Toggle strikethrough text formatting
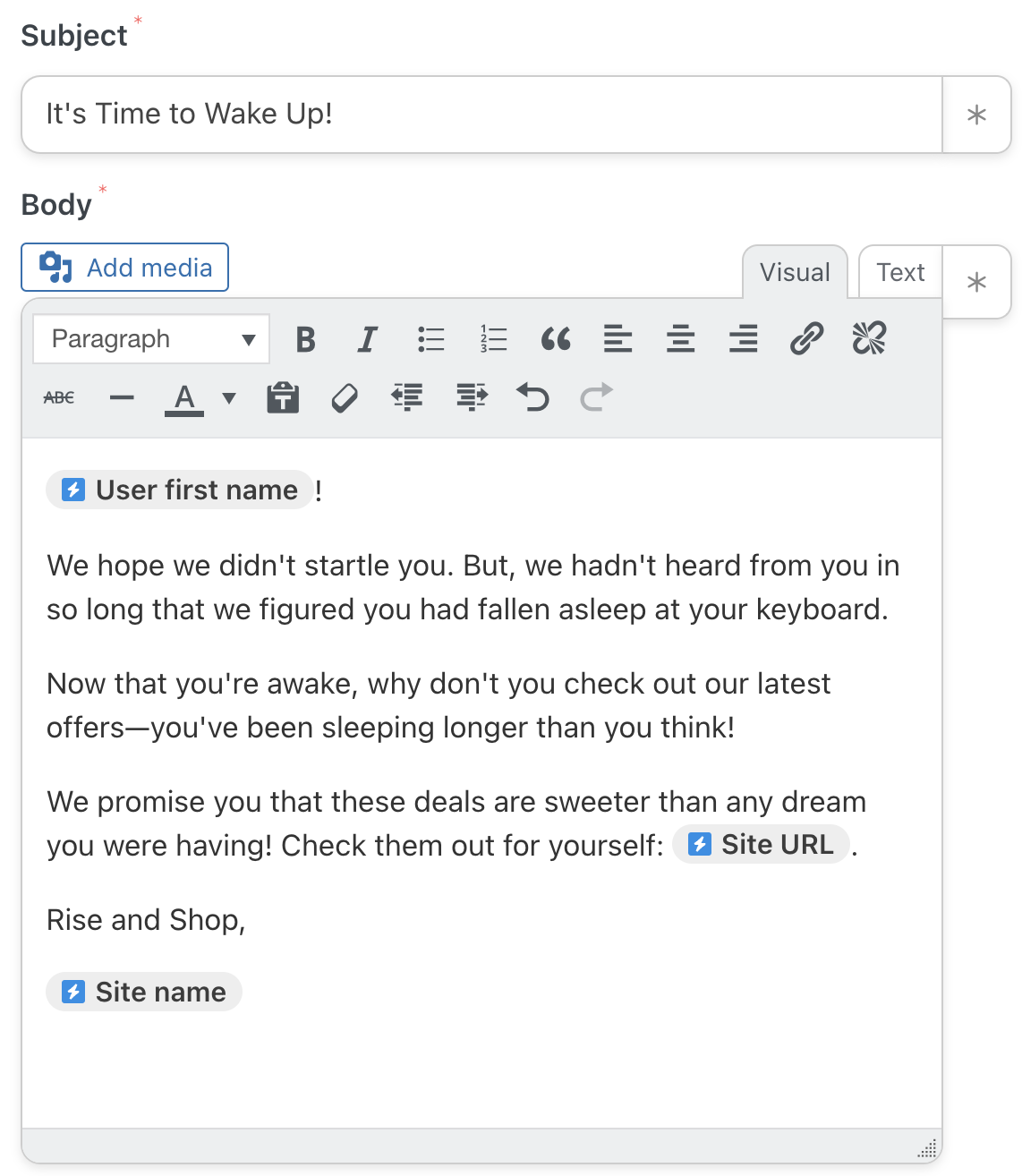This screenshot has width=1022, height=1176. click(x=59, y=397)
